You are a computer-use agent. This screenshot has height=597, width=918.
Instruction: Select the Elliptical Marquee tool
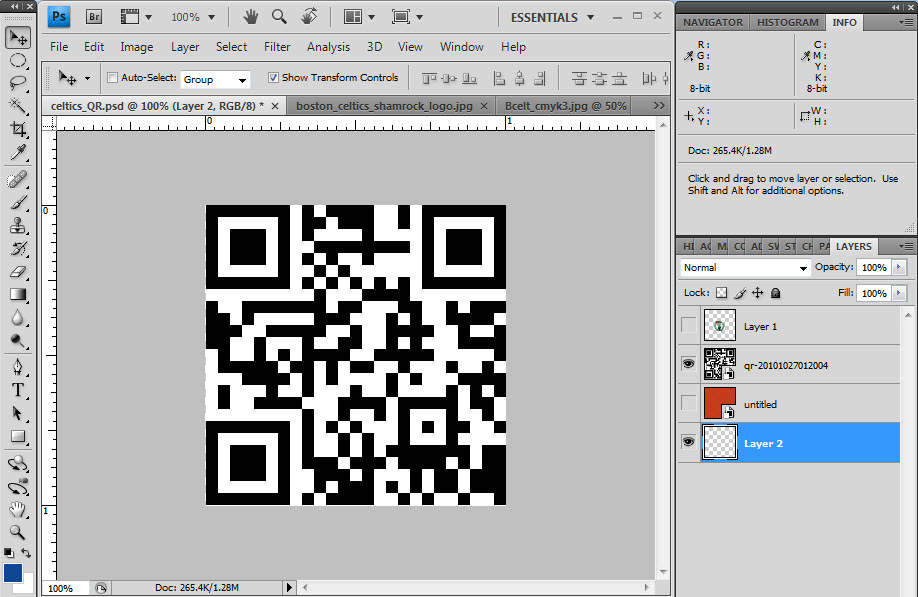[18, 60]
